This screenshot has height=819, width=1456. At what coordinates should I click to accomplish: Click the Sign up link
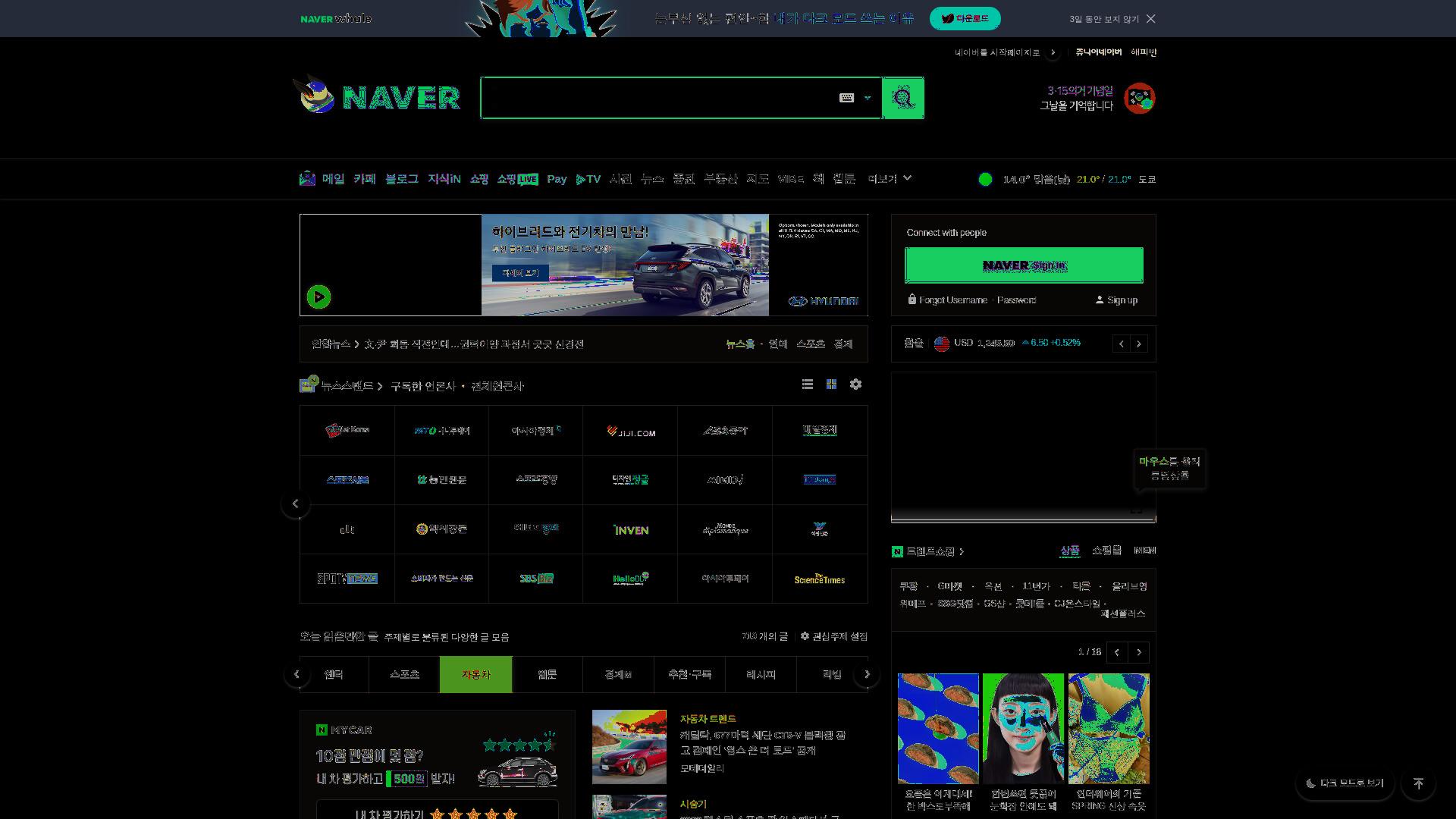pos(1122,300)
